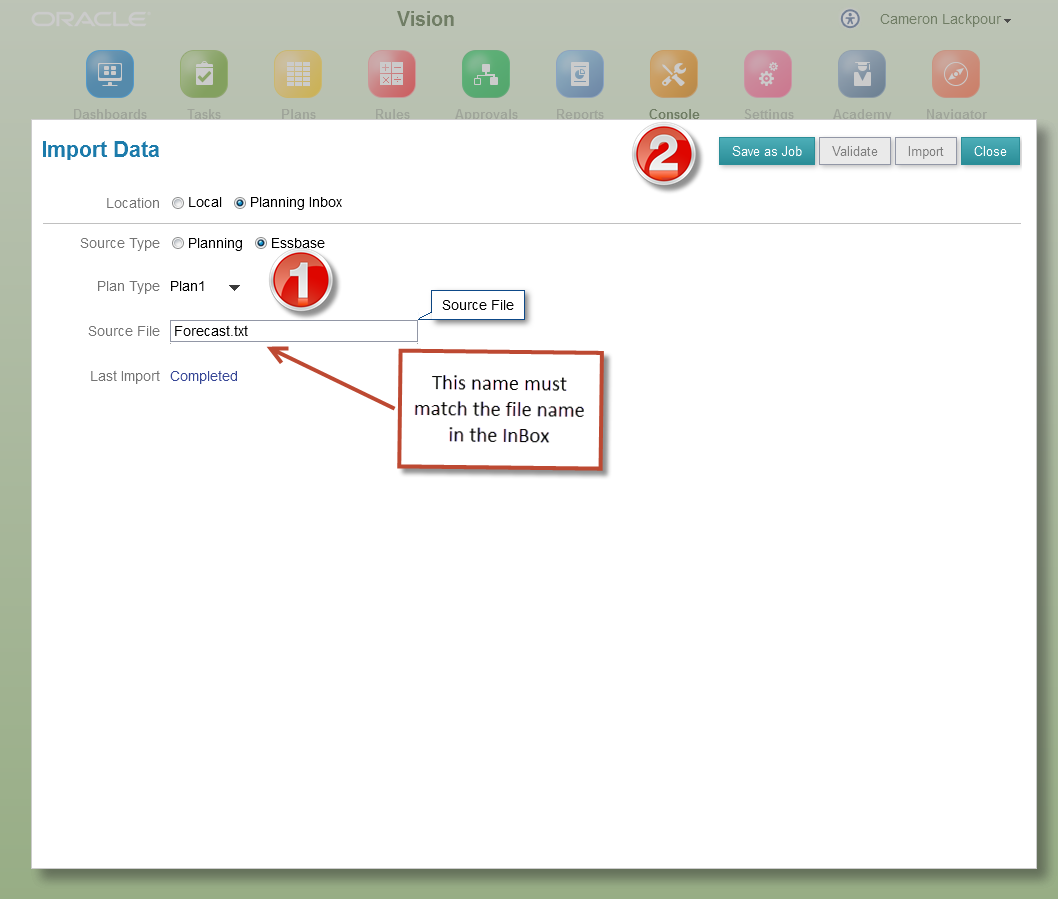Click the accessibility settings icon

[x=850, y=19]
